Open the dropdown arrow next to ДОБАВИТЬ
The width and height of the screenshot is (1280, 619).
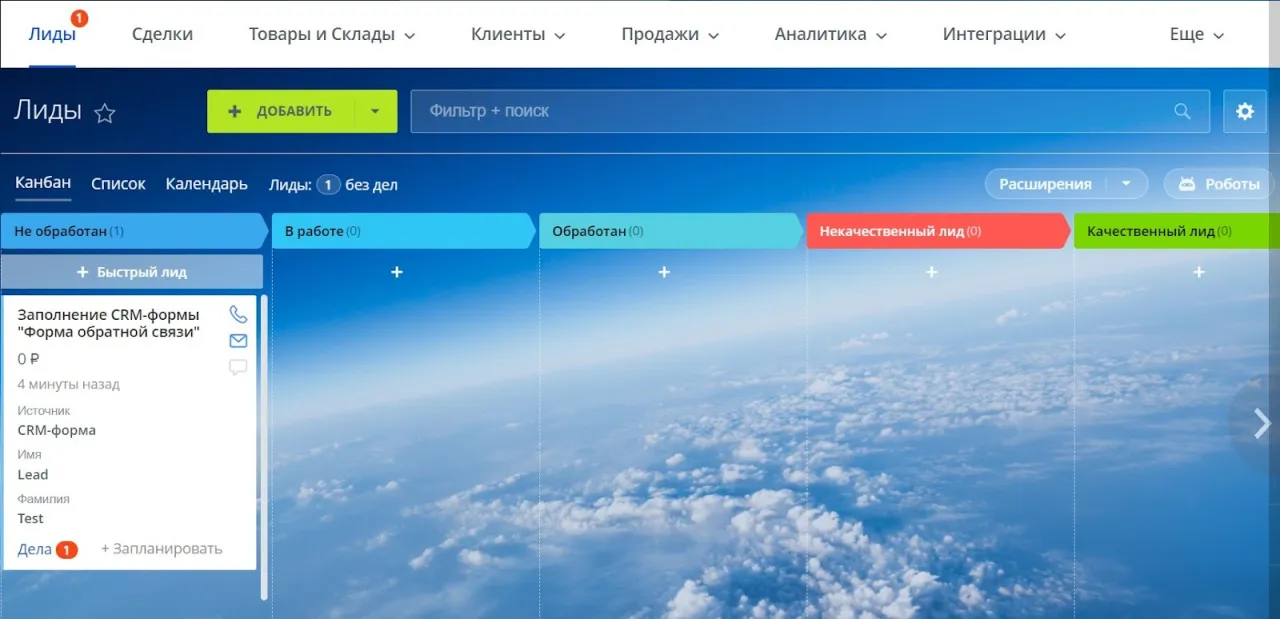pyautogui.click(x=376, y=111)
